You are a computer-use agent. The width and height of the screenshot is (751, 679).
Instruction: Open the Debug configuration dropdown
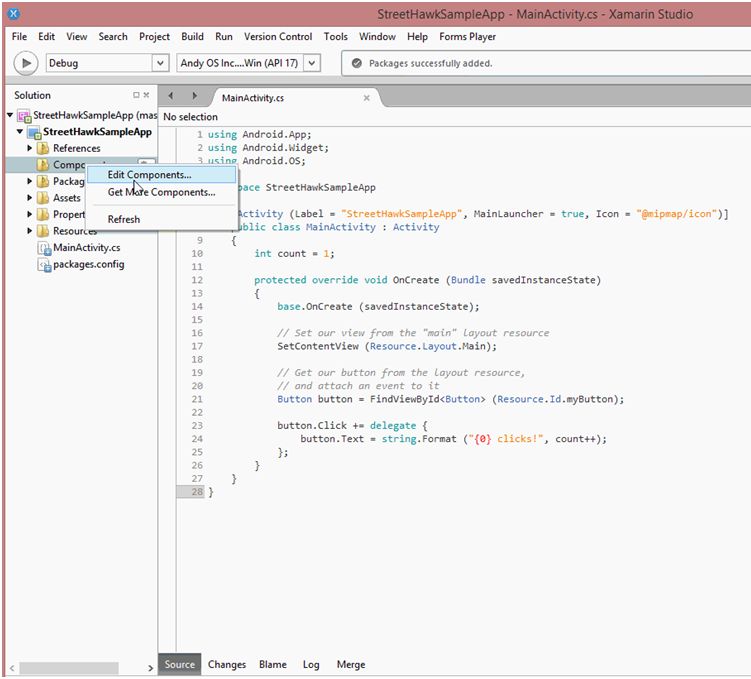coord(160,63)
